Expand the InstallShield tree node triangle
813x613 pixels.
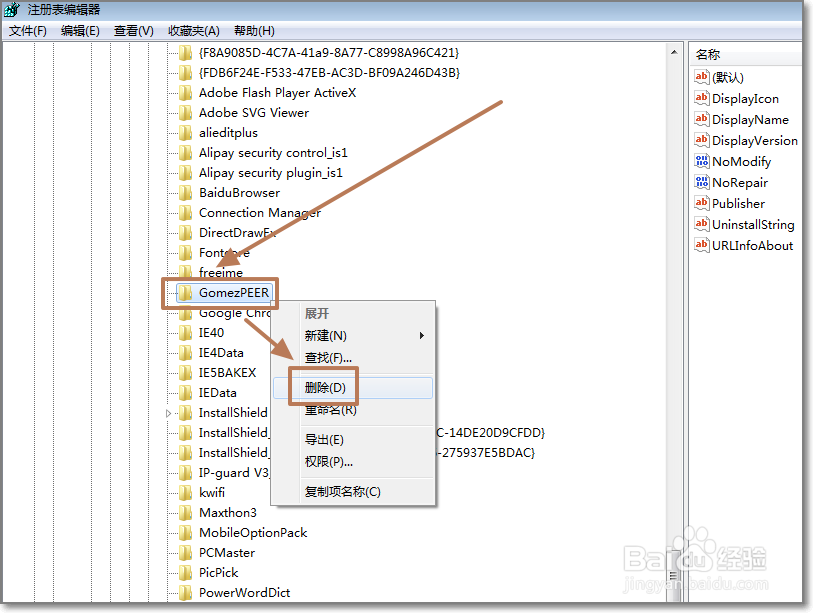click(169, 413)
